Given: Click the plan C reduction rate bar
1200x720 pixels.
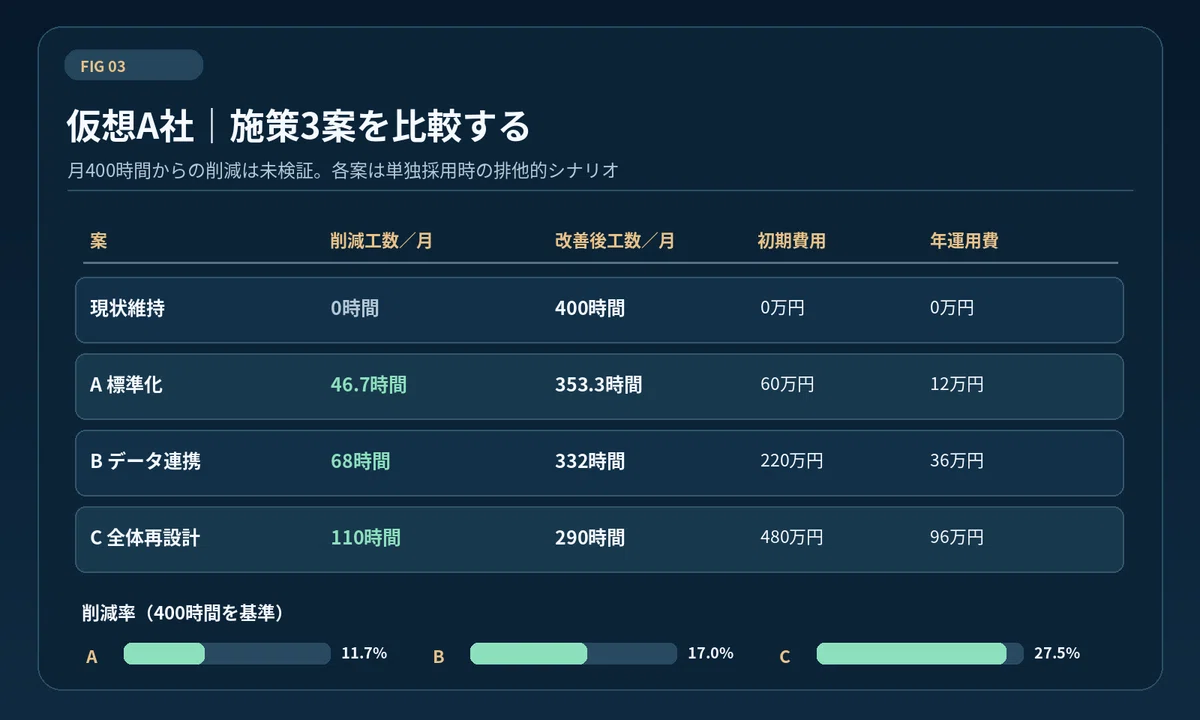Looking at the screenshot, I should click(x=920, y=654).
